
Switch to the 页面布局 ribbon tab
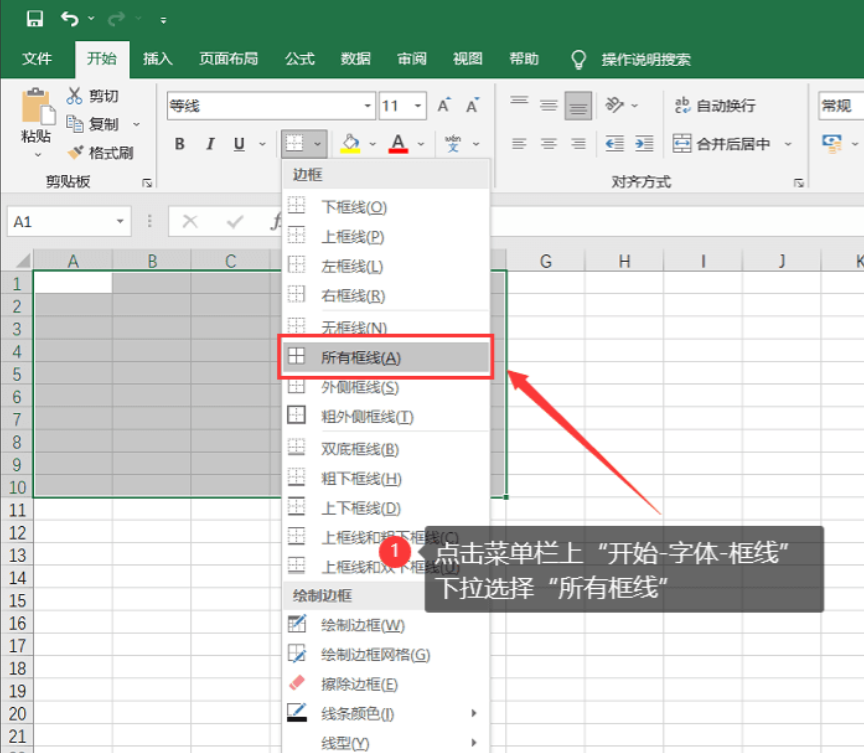point(228,58)
